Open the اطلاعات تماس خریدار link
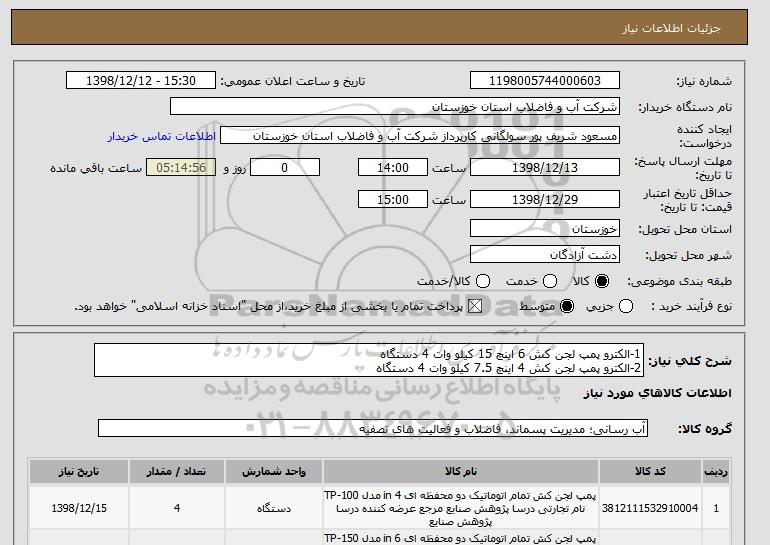770x545 pixels. (x=162, y=136)
